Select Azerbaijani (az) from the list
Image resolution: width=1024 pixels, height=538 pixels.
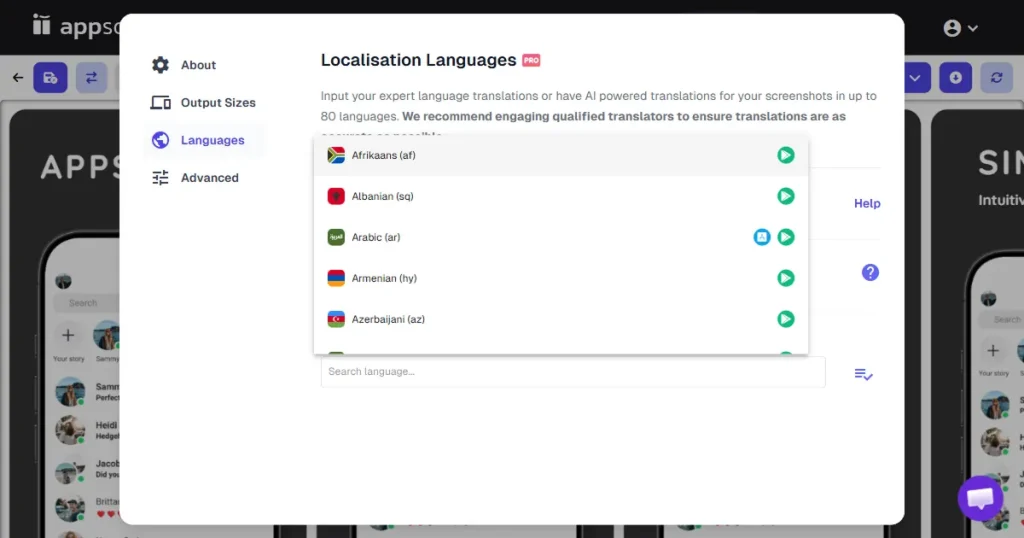point(560,319)
